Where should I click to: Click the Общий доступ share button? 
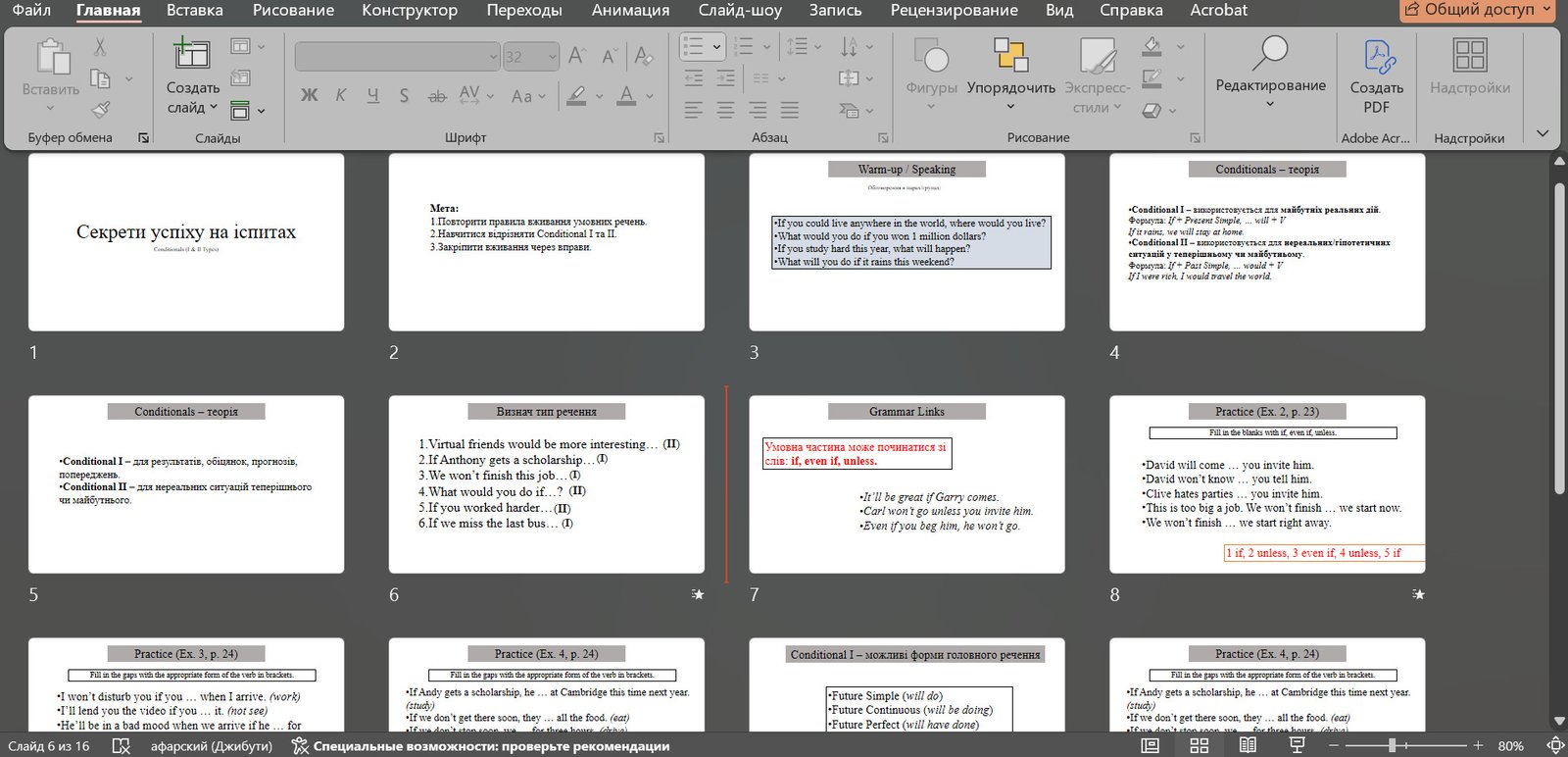click(x=1477, y=10)
